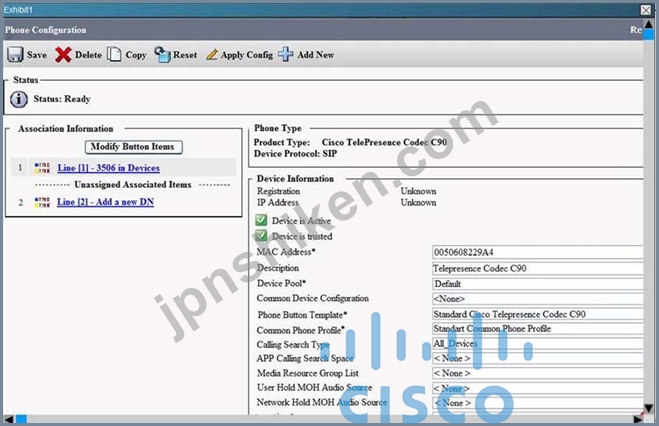
Task: Open the Common Phone Profile dropdown
Action: coord(538,329)
